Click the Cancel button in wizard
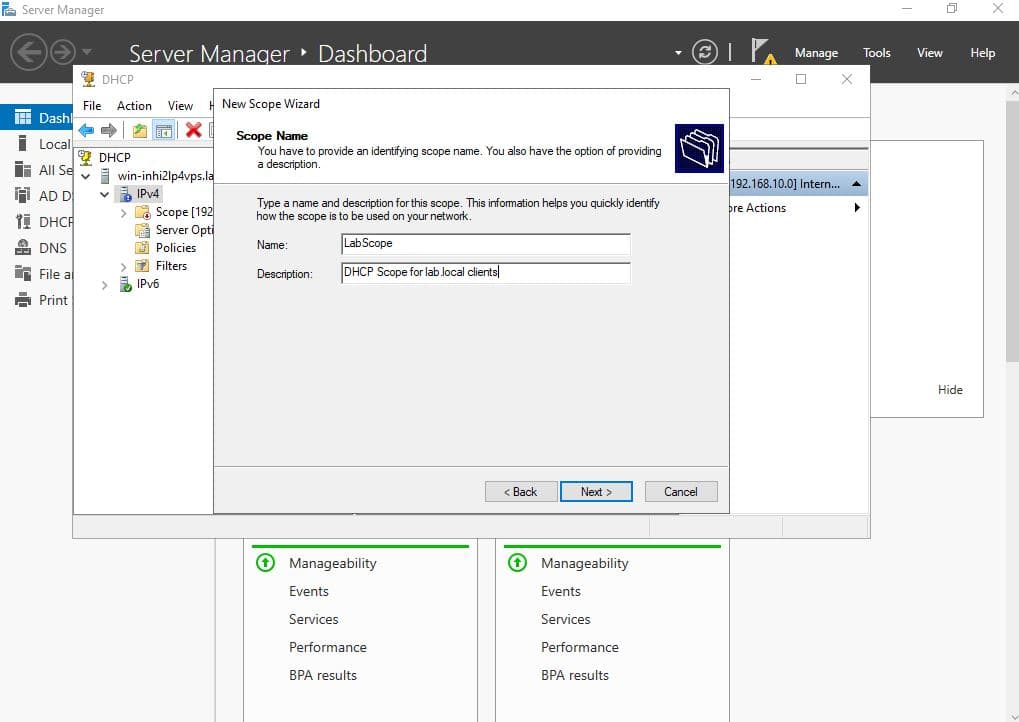Viewport: 1019px width, 722px height. (680, 491)
